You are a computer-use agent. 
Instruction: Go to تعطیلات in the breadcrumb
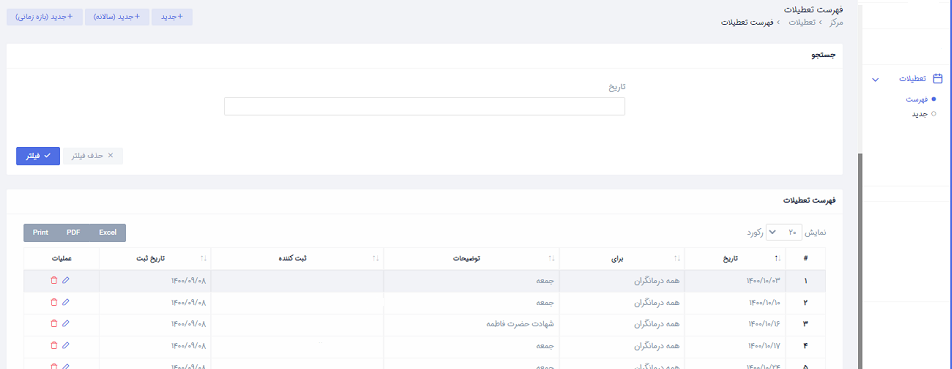[x=801, y=22]
